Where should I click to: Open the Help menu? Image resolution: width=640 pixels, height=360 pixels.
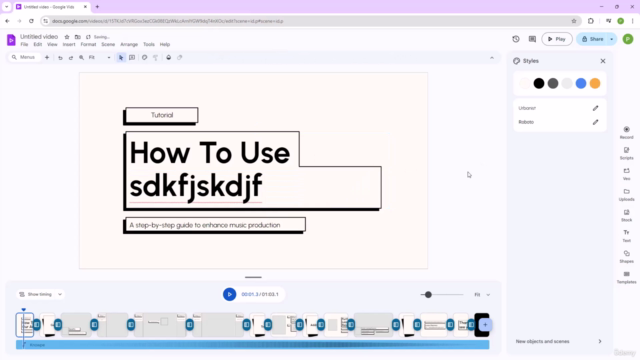tap(165, 44)
